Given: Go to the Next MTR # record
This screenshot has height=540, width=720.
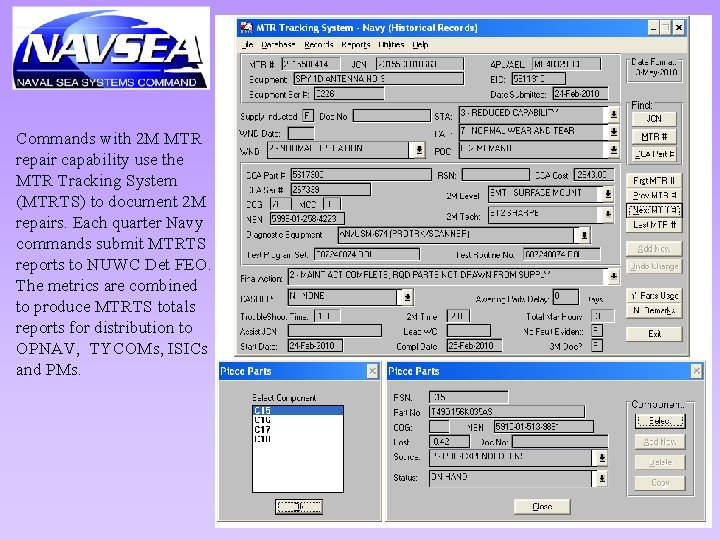Looking at the screenshot, I should coord(654,210).
